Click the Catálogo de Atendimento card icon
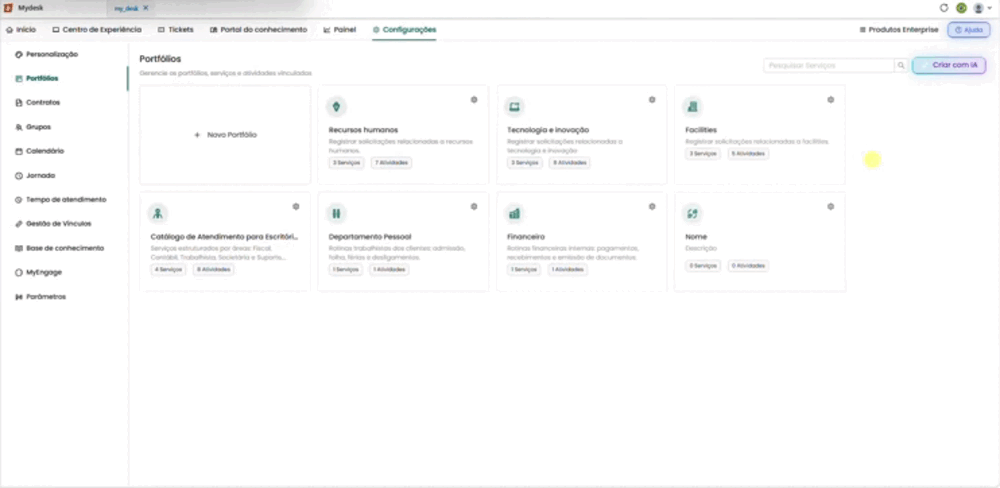 [x=158, y=213]
